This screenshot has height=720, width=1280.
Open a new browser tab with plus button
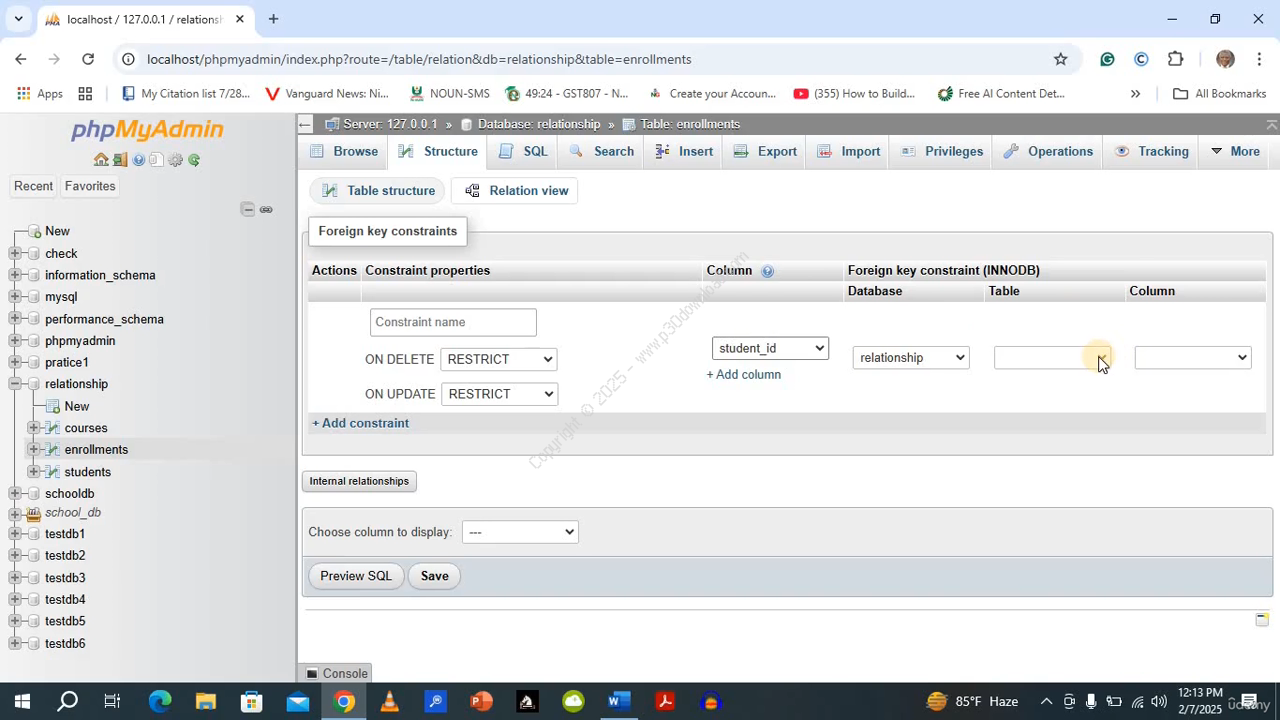(x=273, y=19)
